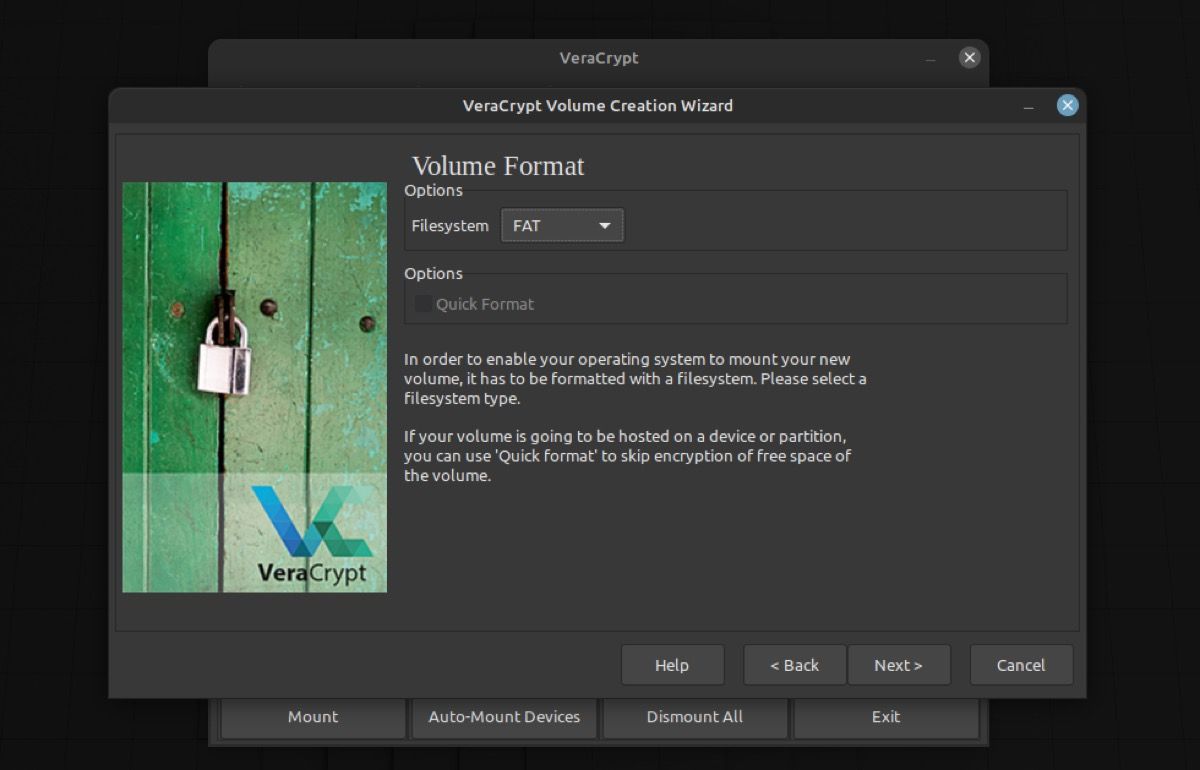Go back to the previous wizard step

pos(794,664)
